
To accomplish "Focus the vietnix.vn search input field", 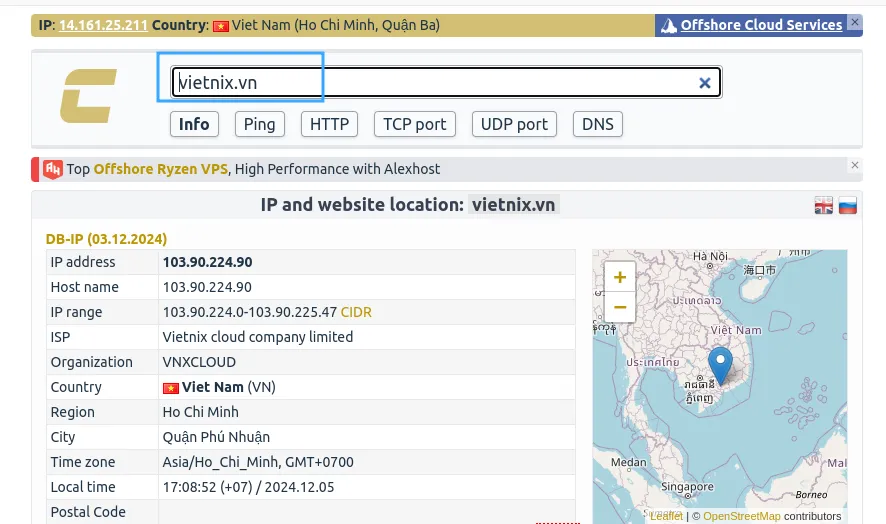I will pos(446,83).
